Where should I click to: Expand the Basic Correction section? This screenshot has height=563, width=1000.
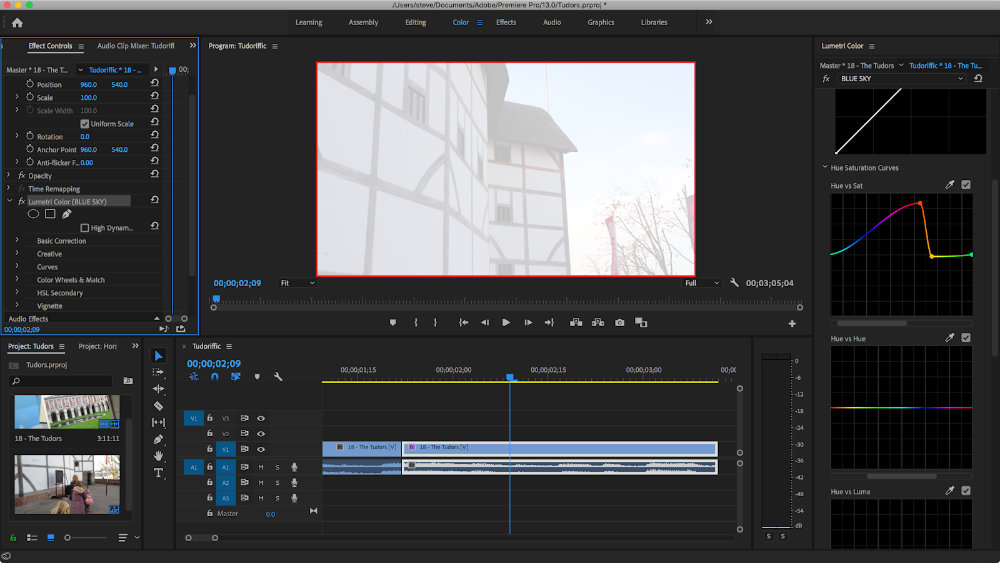pyautogui.click(x=17, y=241)
